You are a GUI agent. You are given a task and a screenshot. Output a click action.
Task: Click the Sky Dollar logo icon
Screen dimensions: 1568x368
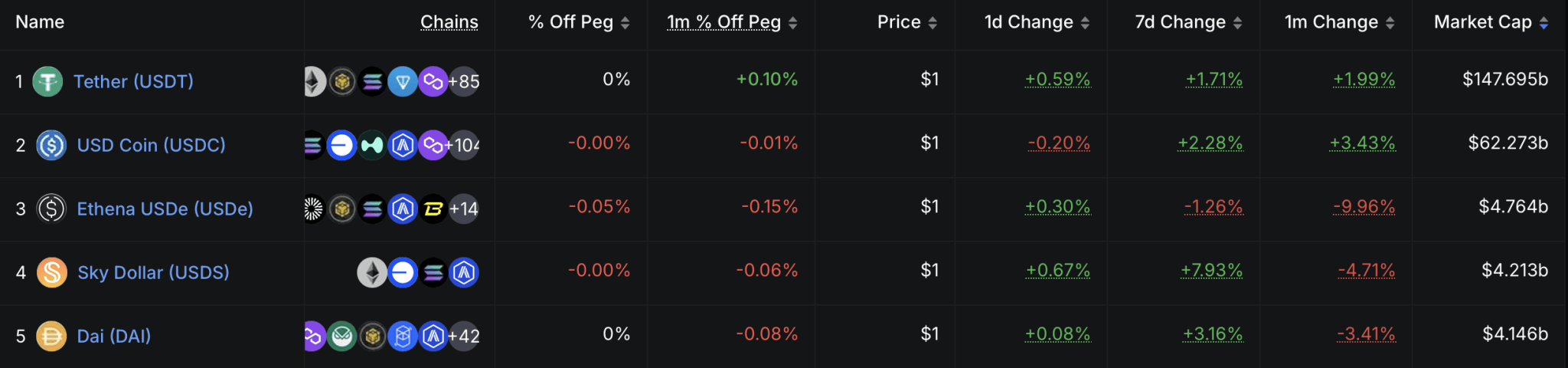pyautogui.click(x=51, y=272)
